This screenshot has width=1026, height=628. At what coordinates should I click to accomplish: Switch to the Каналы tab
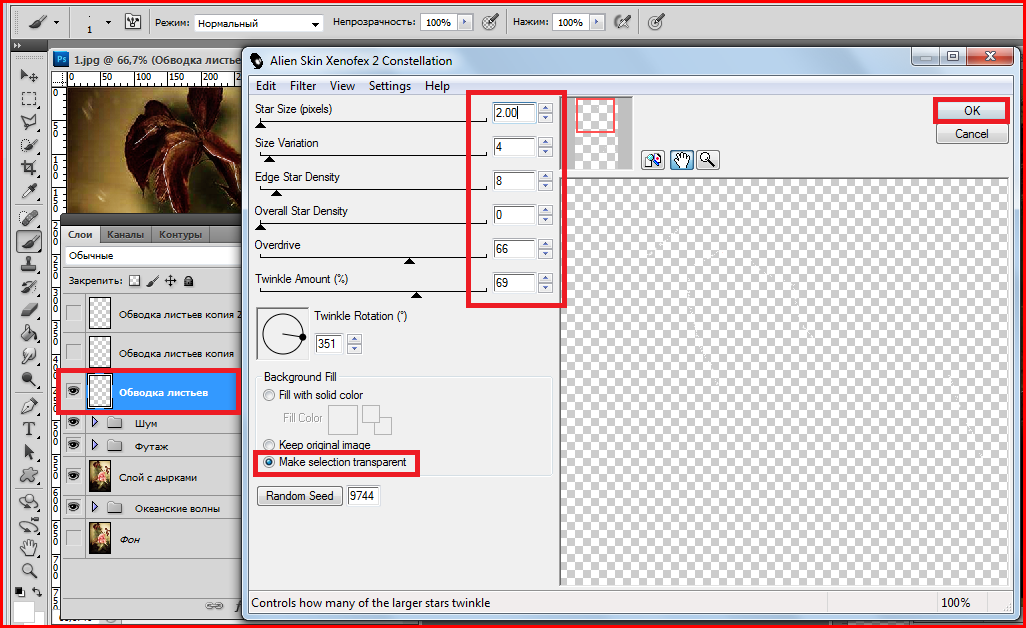click(125, 234)
